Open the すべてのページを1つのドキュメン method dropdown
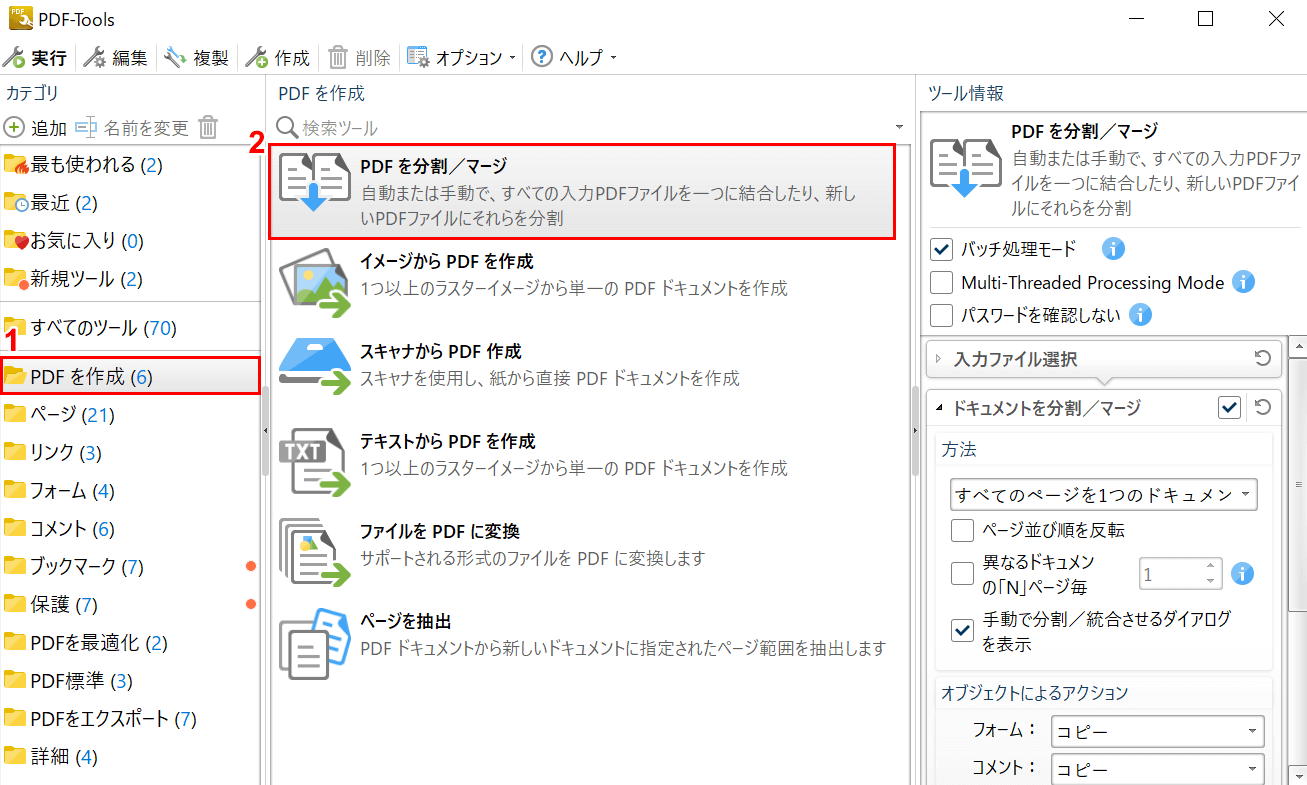This screenshot has width=1307, height=785. tap(1104, 495)
